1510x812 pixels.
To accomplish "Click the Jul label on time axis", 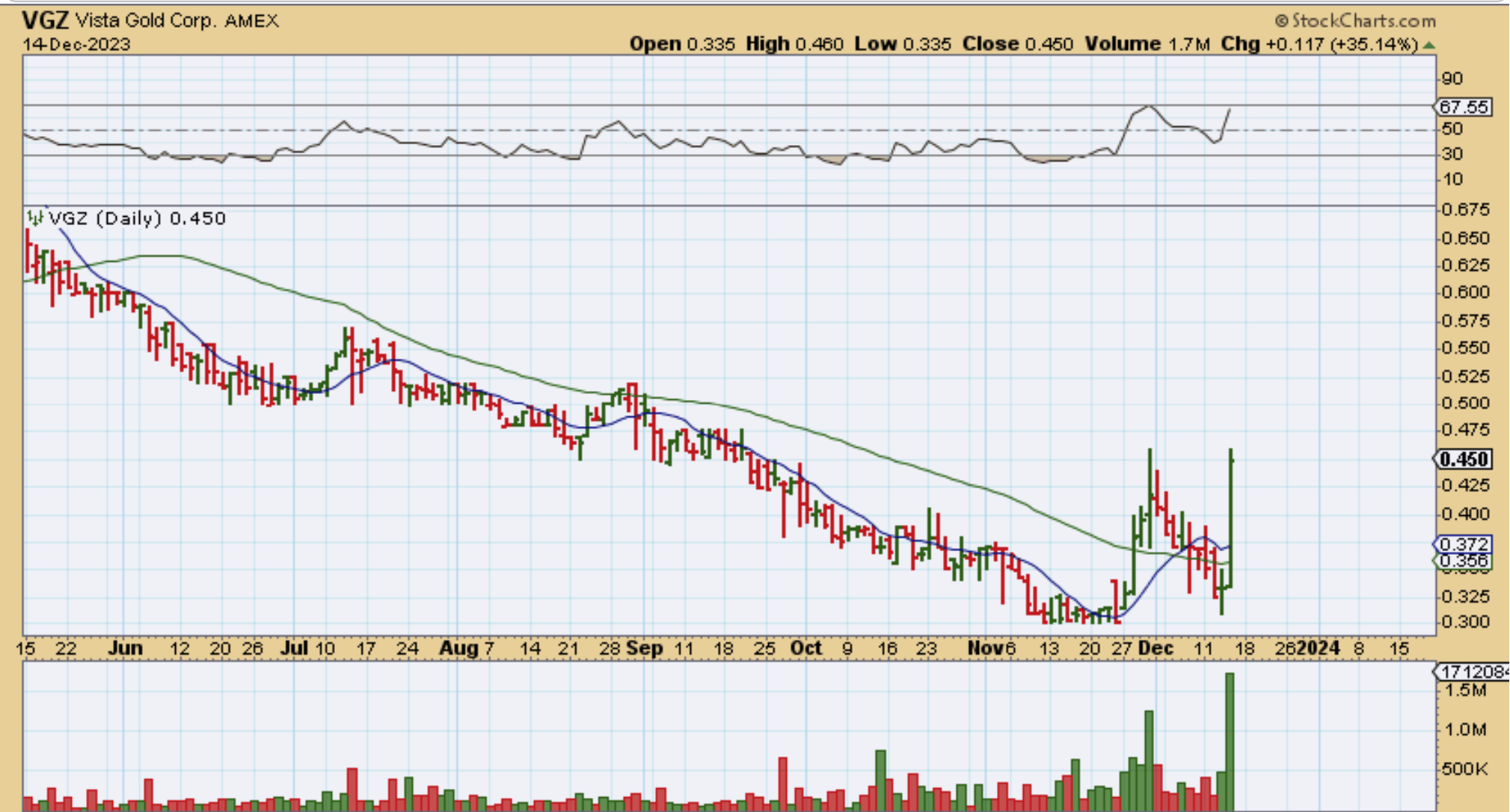I will tap(294, 648).
